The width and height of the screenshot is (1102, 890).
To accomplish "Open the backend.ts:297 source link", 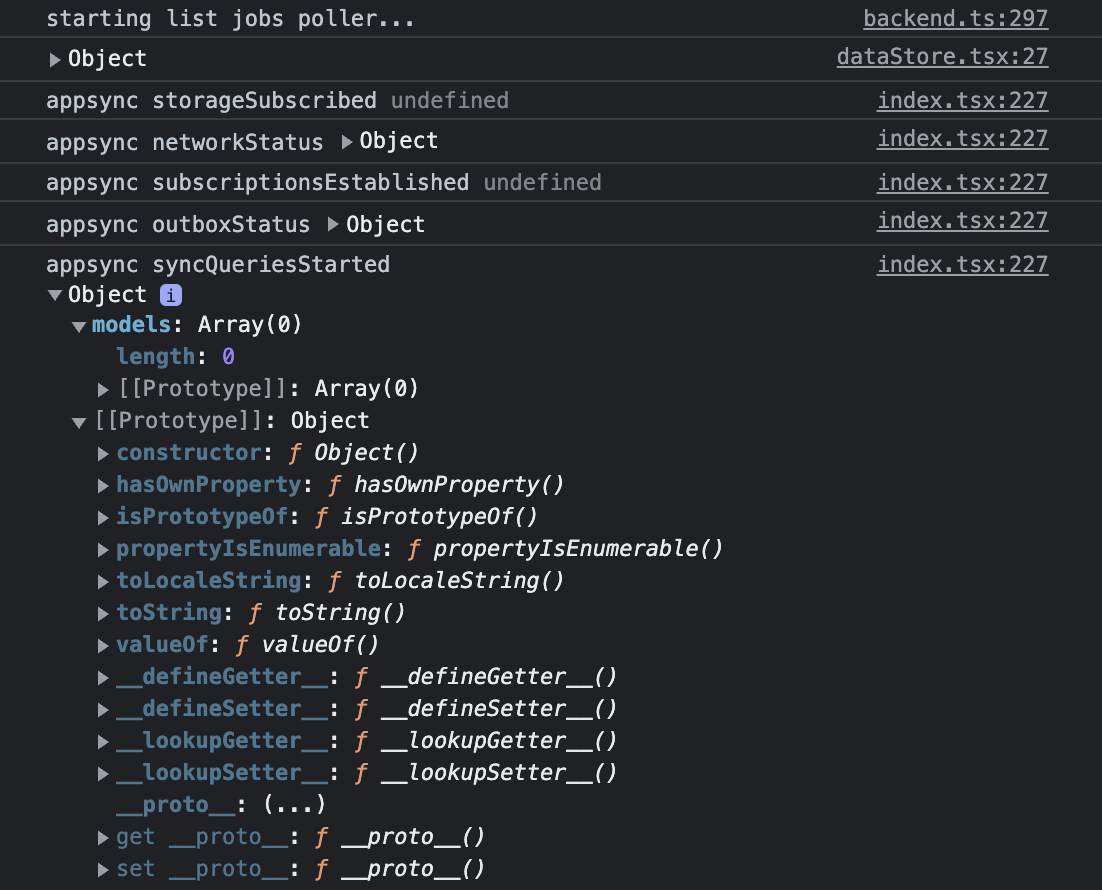I will [x=955, y=17].
